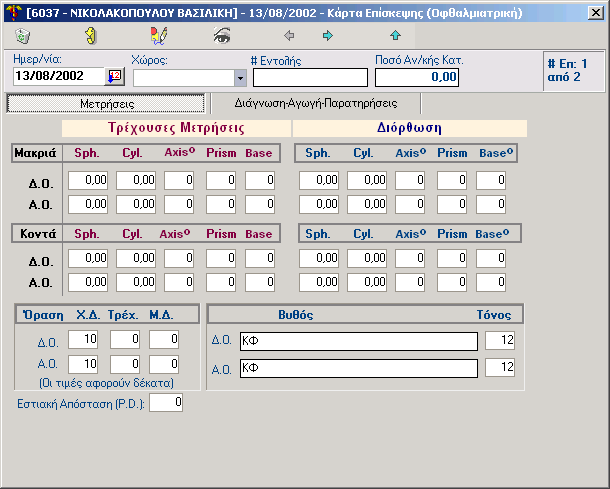
Task: Click Τόνος Α.Ο. field showing 12
Action: (x=500, y=367)
